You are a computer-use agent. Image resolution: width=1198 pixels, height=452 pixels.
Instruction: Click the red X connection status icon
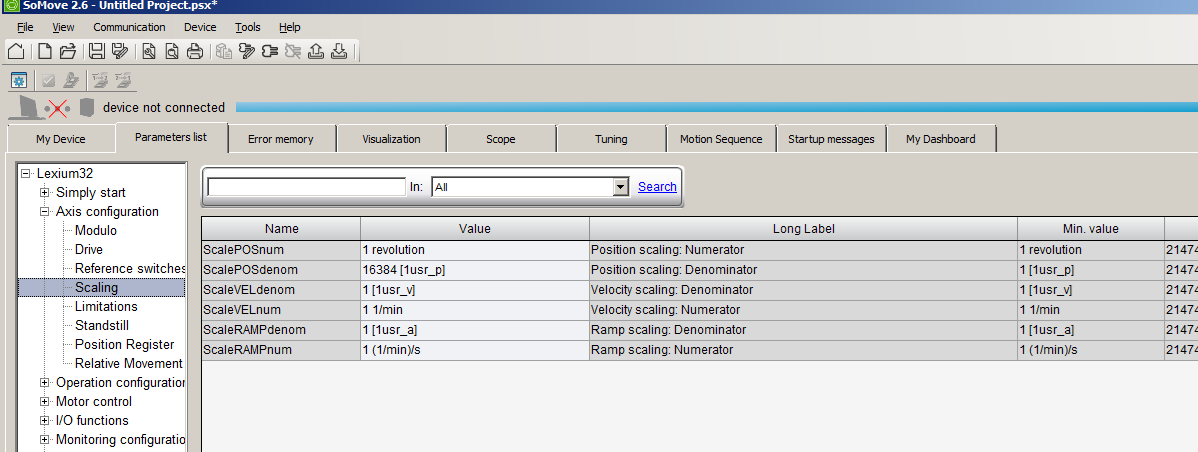click(56, 108)
